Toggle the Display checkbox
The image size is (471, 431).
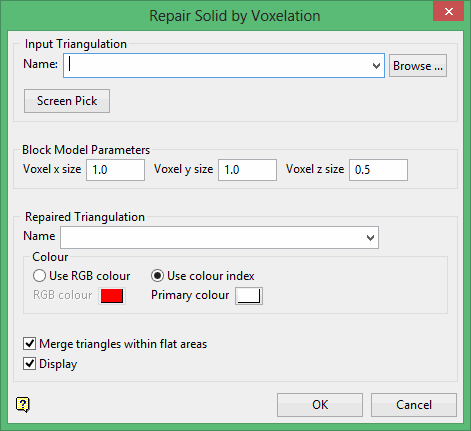(30, 364)
